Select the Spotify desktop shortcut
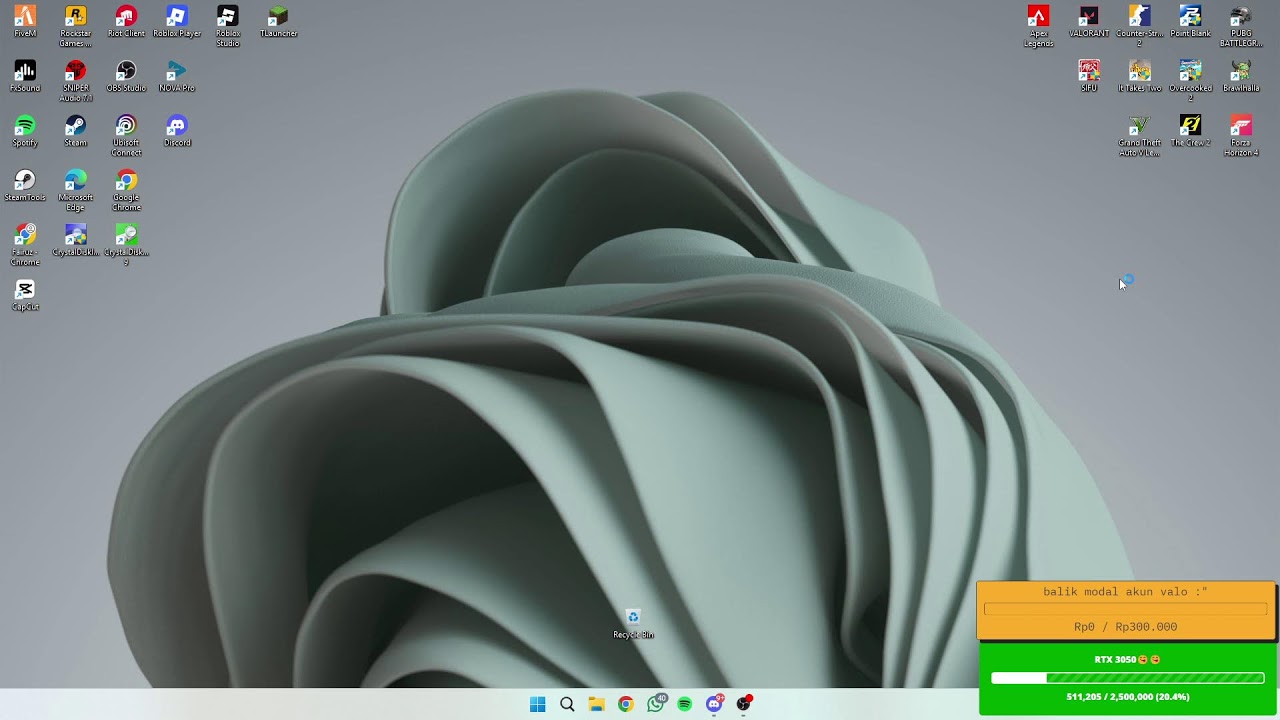Viewport: 1280px width, 720px height. point(25,131)
